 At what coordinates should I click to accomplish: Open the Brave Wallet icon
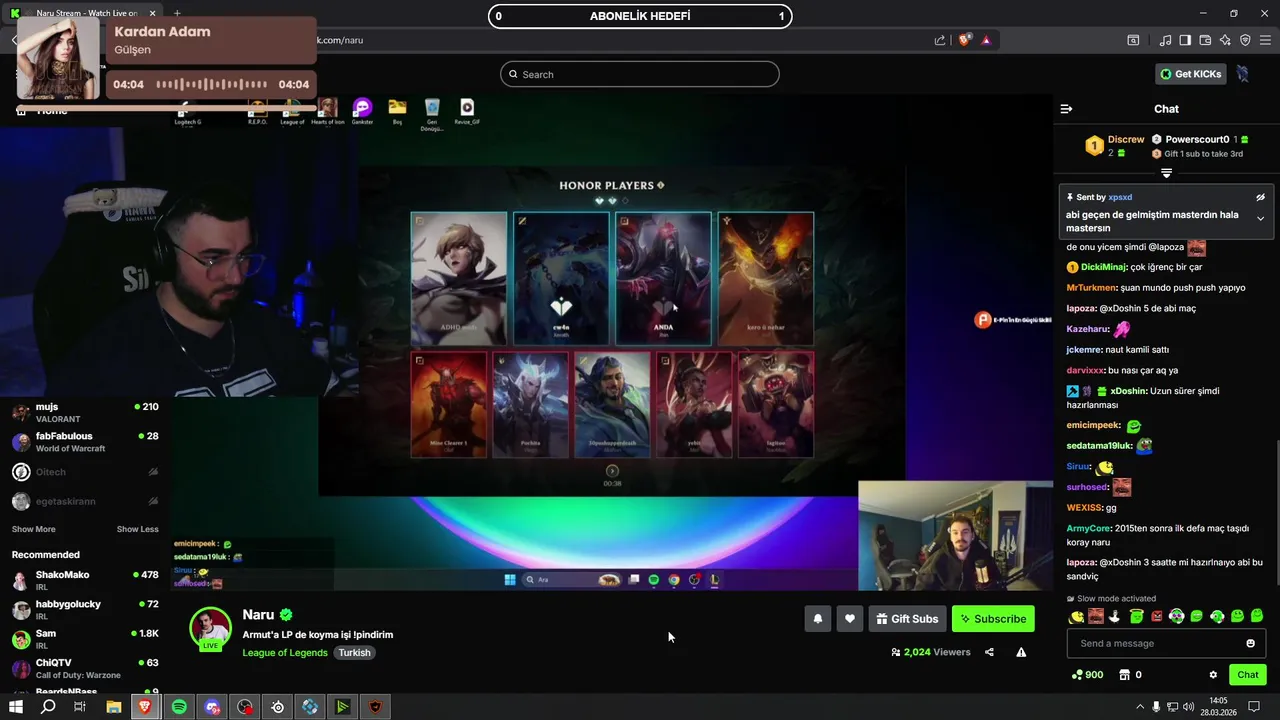(1205, 40)
